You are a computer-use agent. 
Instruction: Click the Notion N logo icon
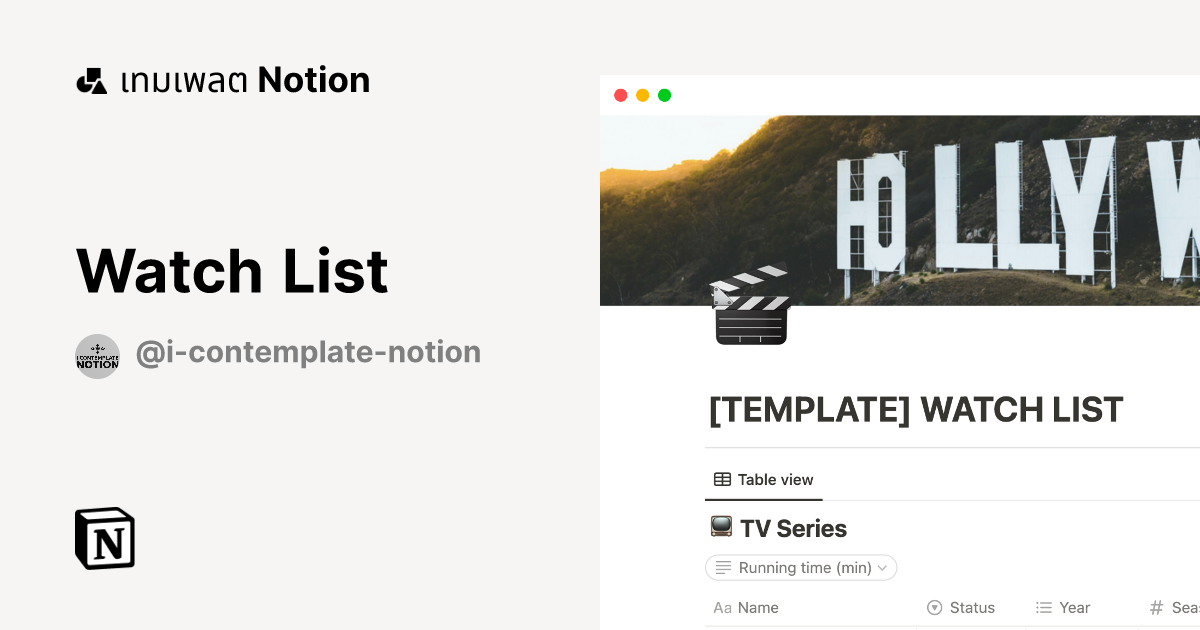click(x=104, y=538)
